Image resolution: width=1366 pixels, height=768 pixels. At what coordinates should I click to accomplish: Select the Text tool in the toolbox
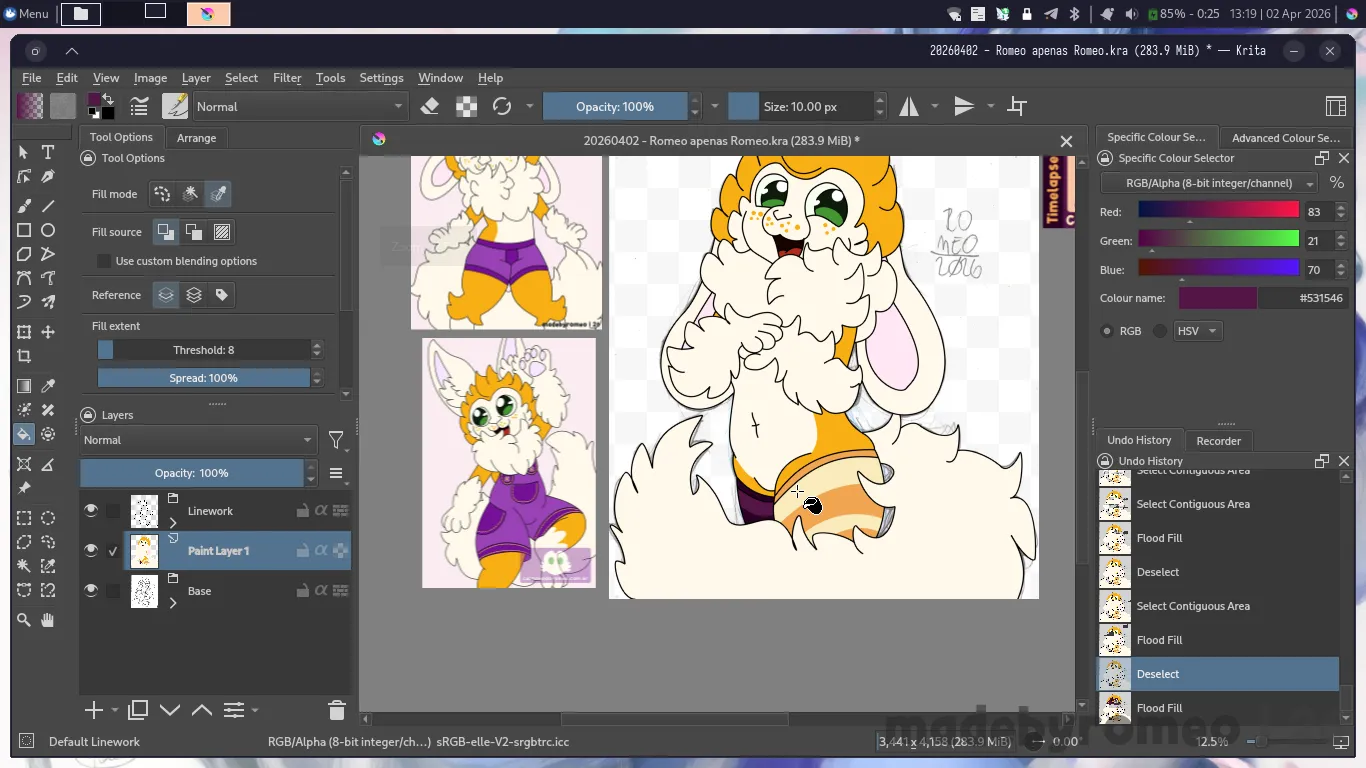click(x=48, y=152)
